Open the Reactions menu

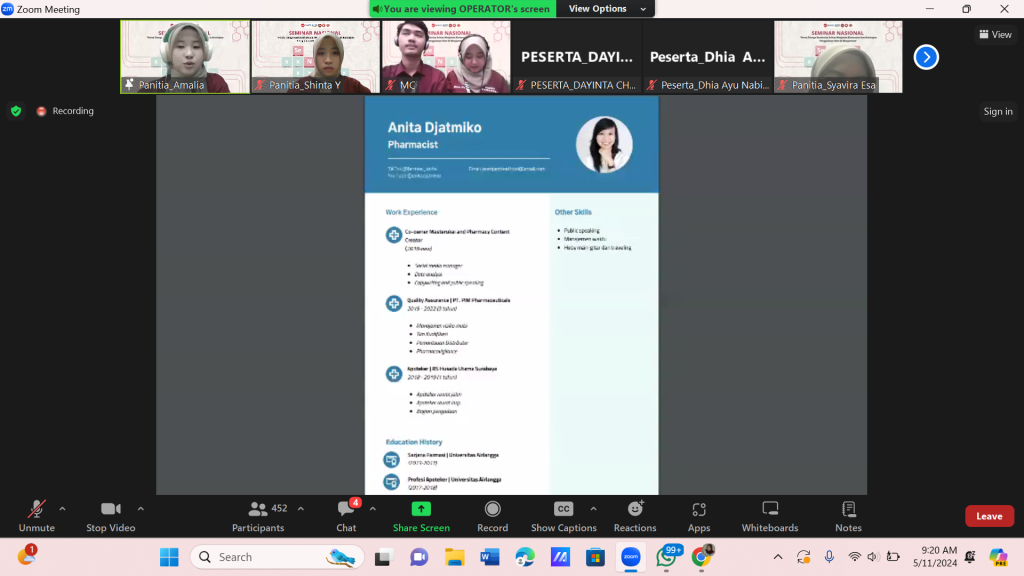pyautogui.click(x=635, y=516)
